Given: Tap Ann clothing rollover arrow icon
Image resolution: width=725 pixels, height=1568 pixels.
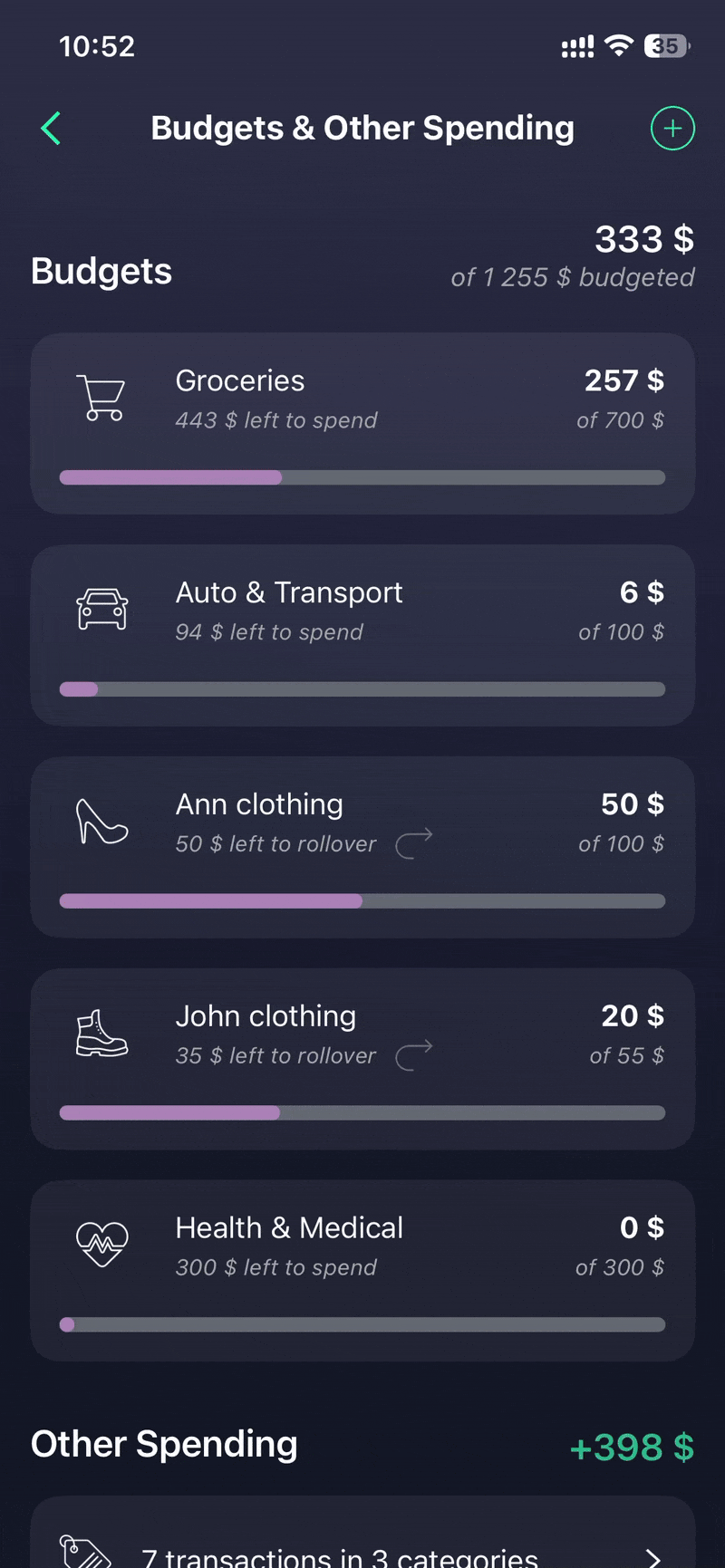Looking at the screenshot, I should [x=414, y=843].
